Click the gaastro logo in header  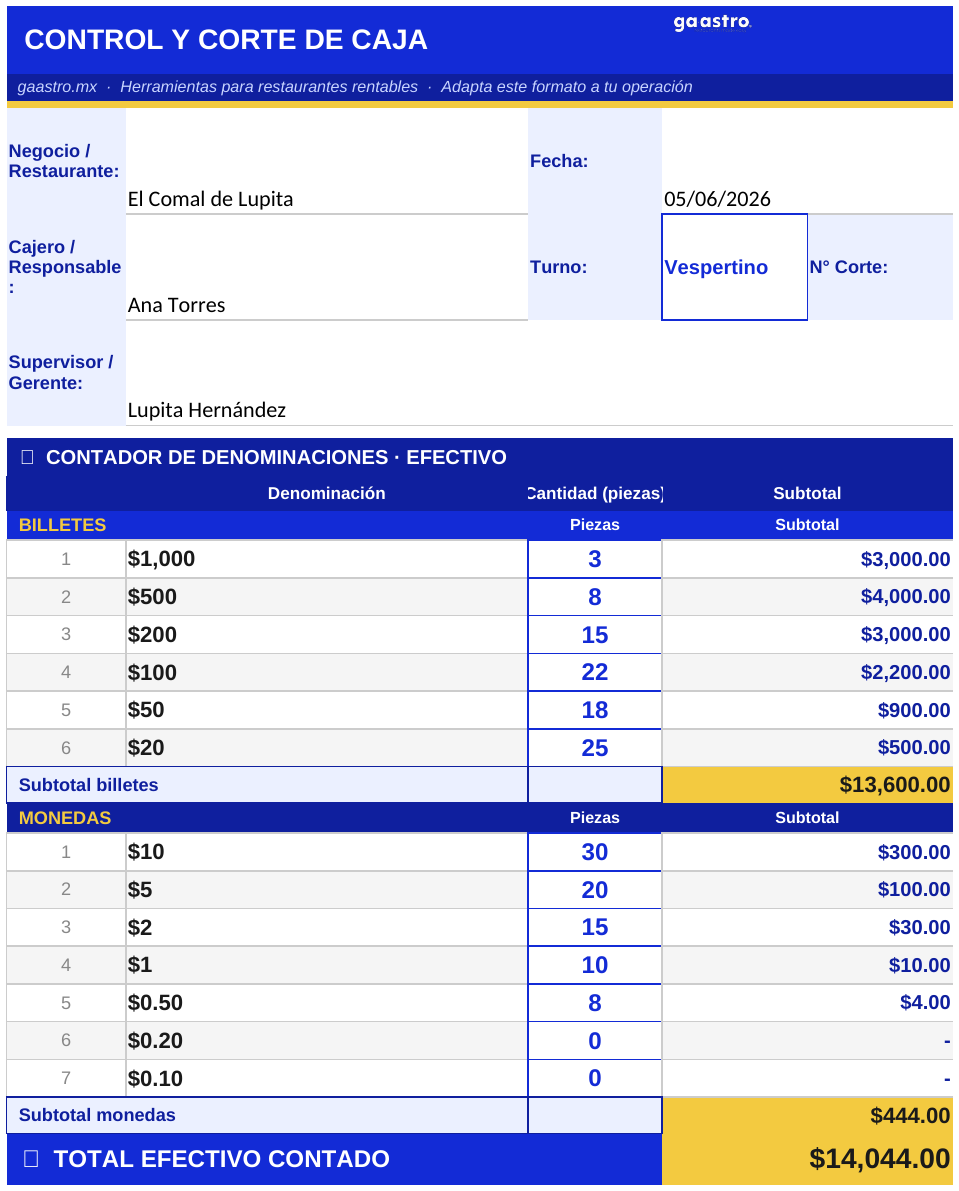[711, 23]
